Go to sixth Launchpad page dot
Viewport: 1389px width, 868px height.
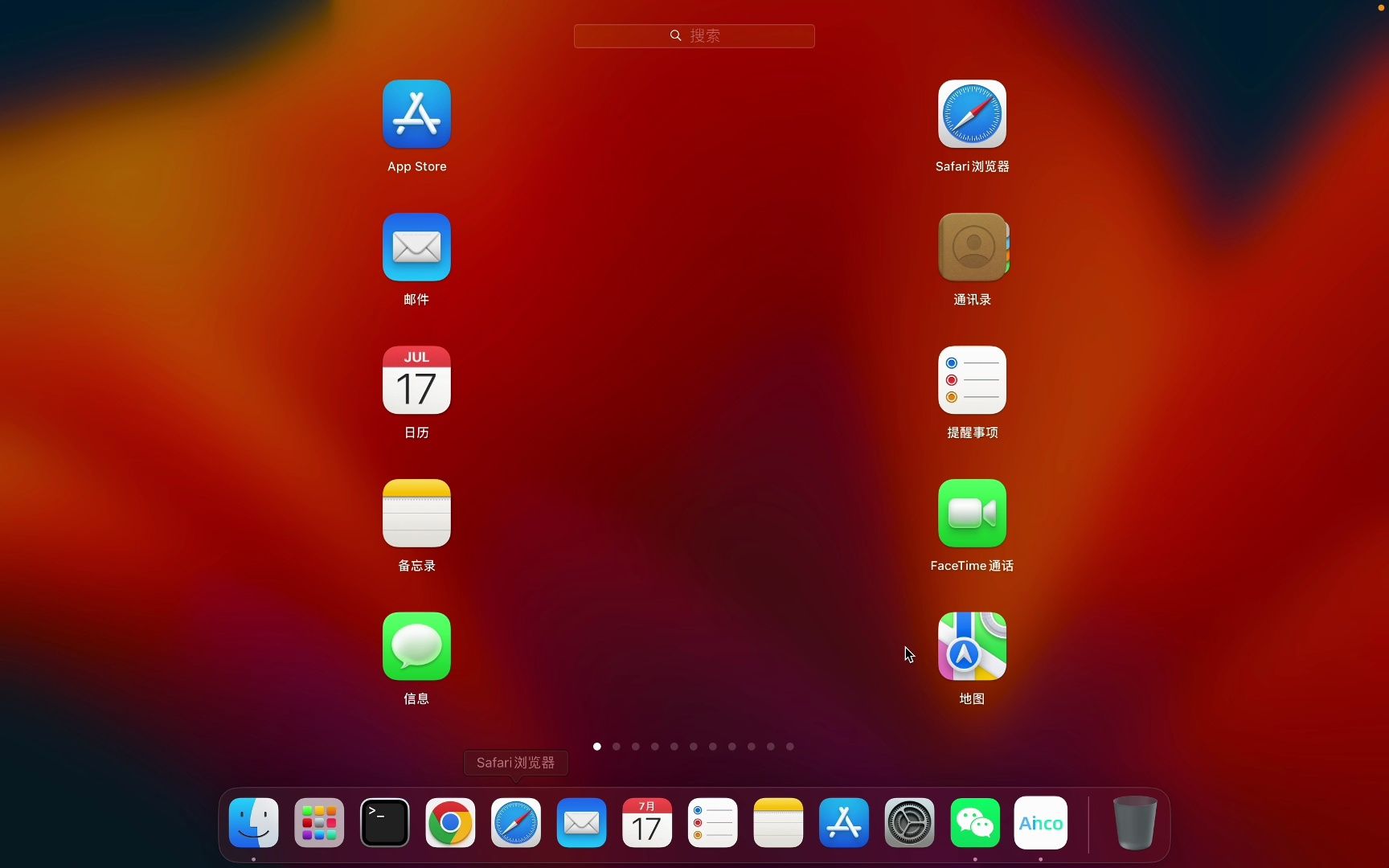tap(694, 747)
